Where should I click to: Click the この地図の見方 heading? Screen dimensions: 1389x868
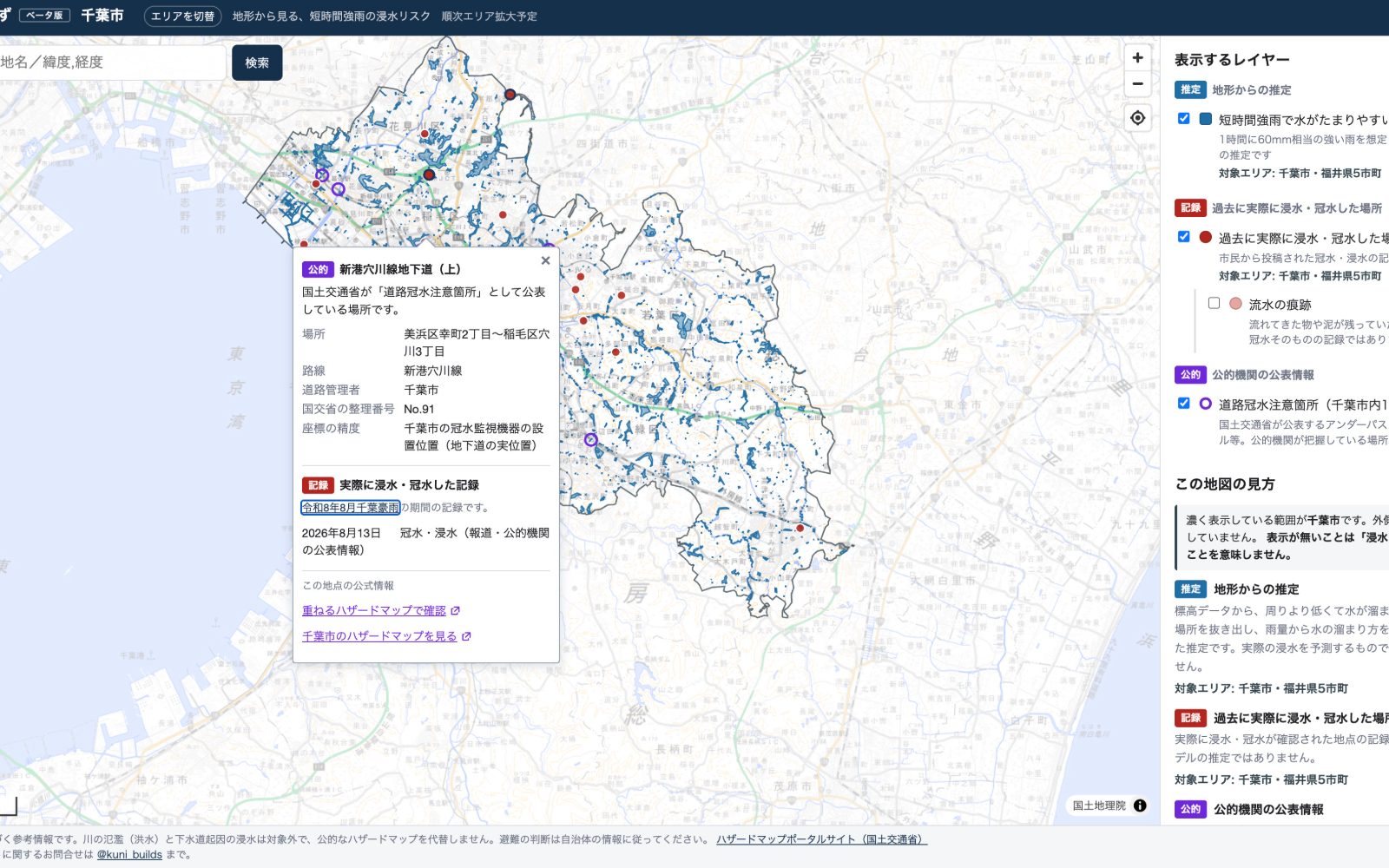click(x=1225, y=484)
